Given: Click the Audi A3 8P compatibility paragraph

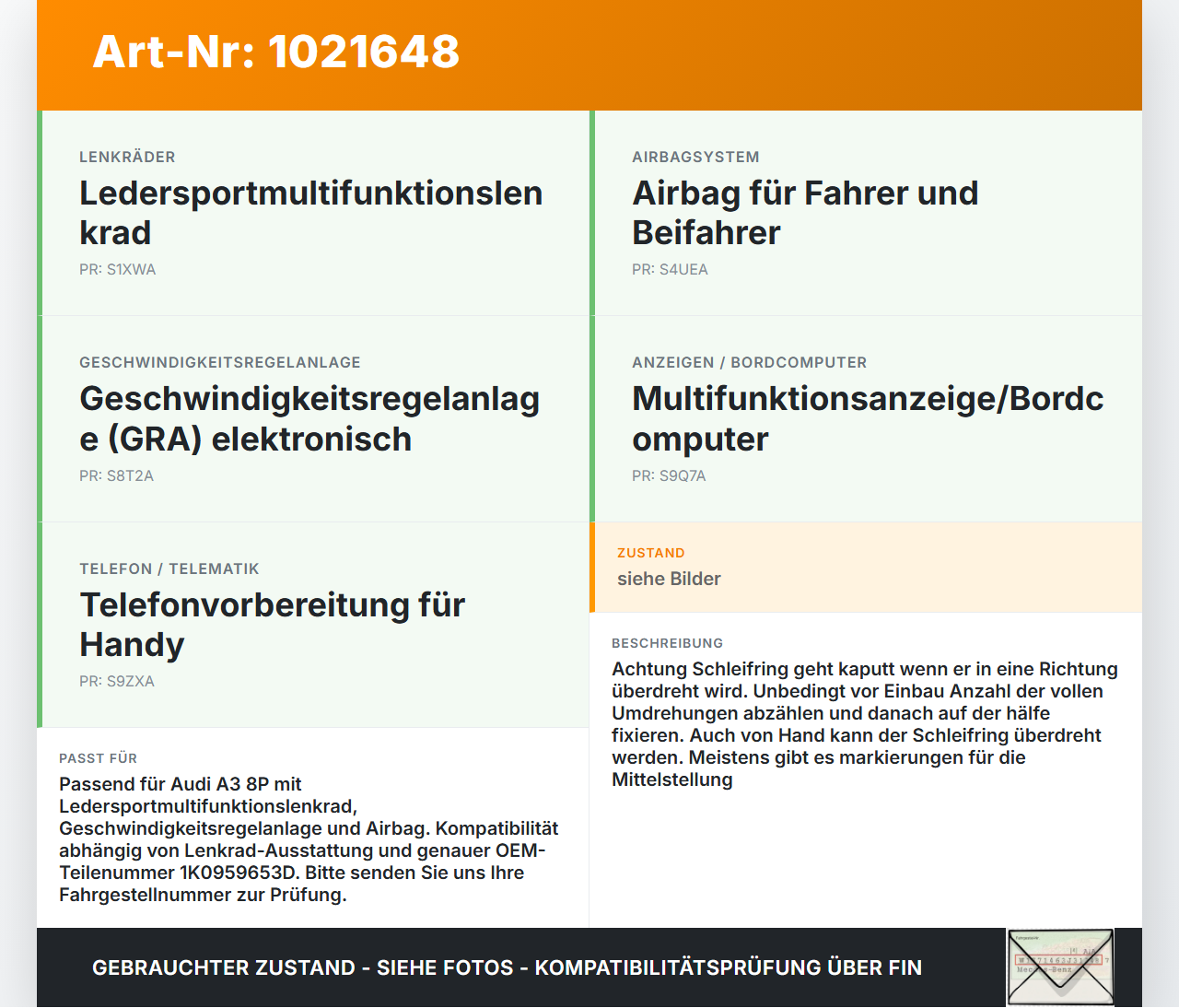Looking at the screenshot, I should 309,839.
